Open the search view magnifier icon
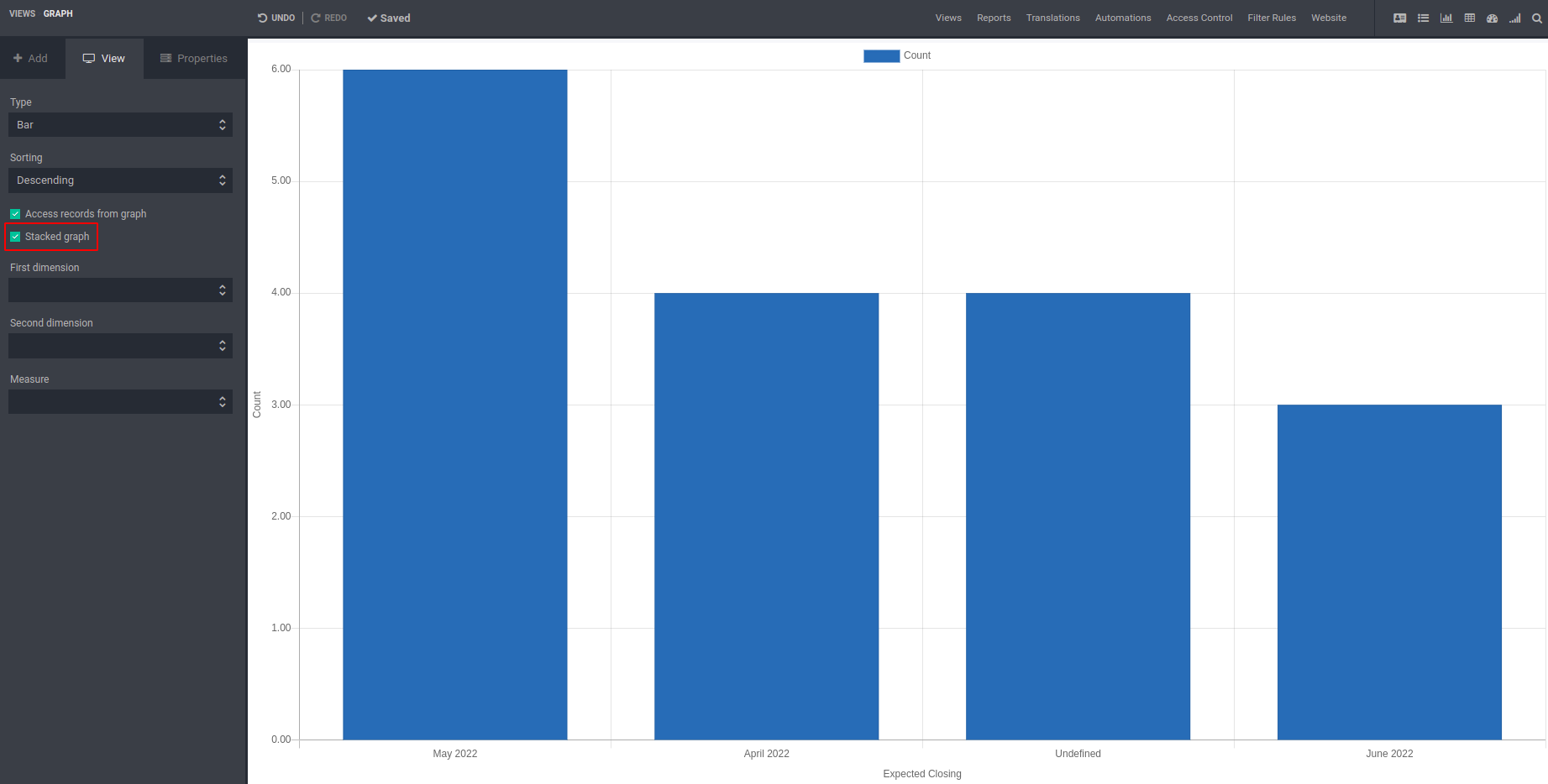The height and width of the screenshot is (784, 1548). [1537, 18]
